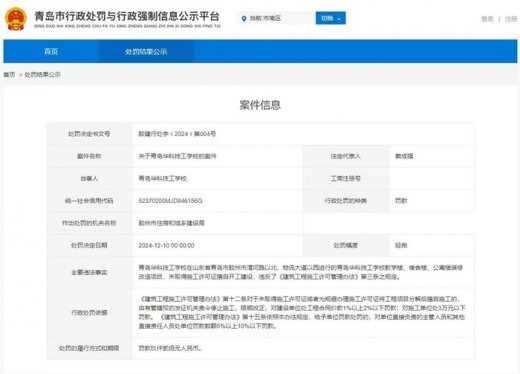Click 处罚结果公示 in the breadcrumb
The width and height of the screenshot is (520, 374).
(x=43, y=75)
